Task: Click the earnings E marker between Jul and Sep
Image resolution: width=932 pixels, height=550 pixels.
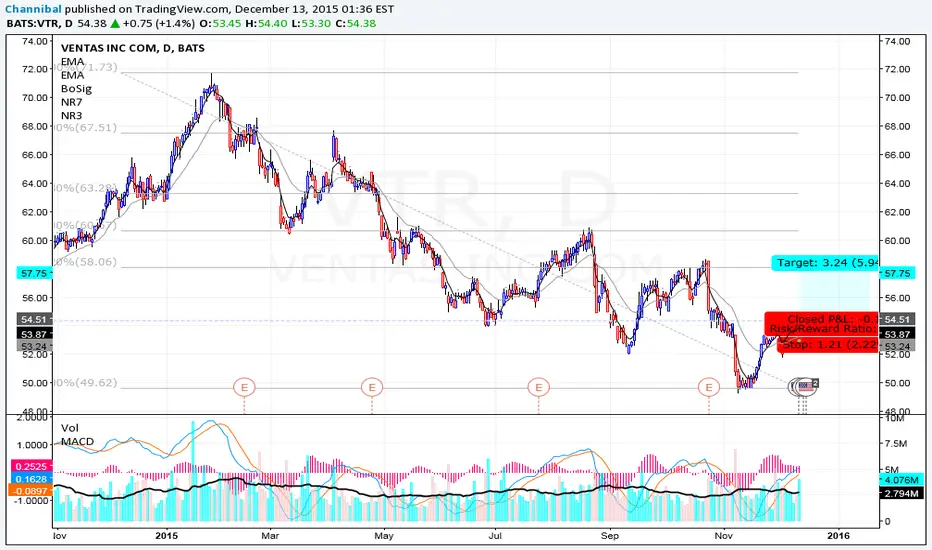Action: [x=539, y=388]
